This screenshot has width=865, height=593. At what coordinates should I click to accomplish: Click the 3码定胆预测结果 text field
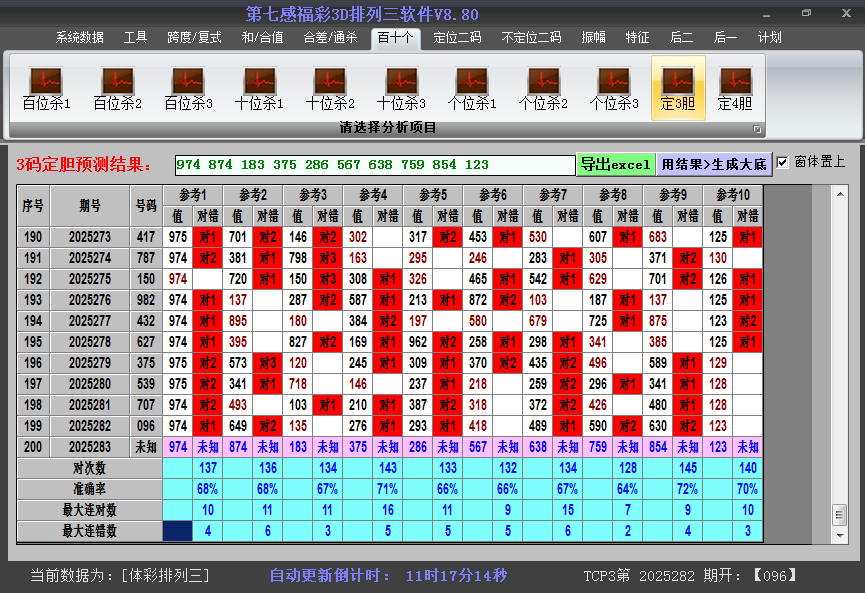point(373,165)
